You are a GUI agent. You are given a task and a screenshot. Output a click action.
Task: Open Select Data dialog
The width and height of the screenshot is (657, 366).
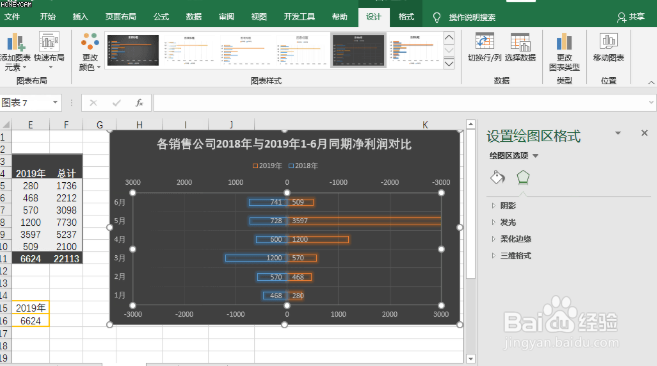pyautogui.click(x=520, y=47)
